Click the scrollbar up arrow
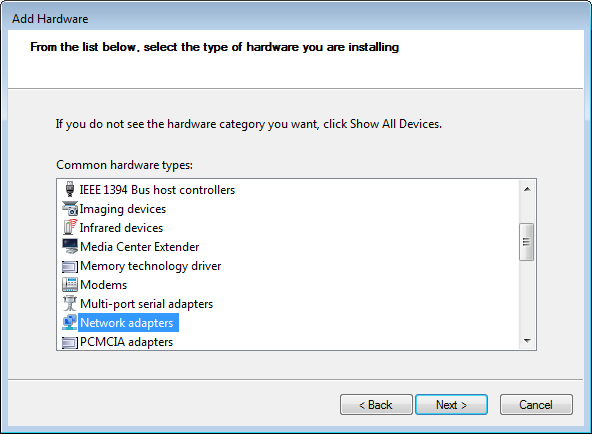The height and width of the screenshot is (434, 592). [527, 189]
